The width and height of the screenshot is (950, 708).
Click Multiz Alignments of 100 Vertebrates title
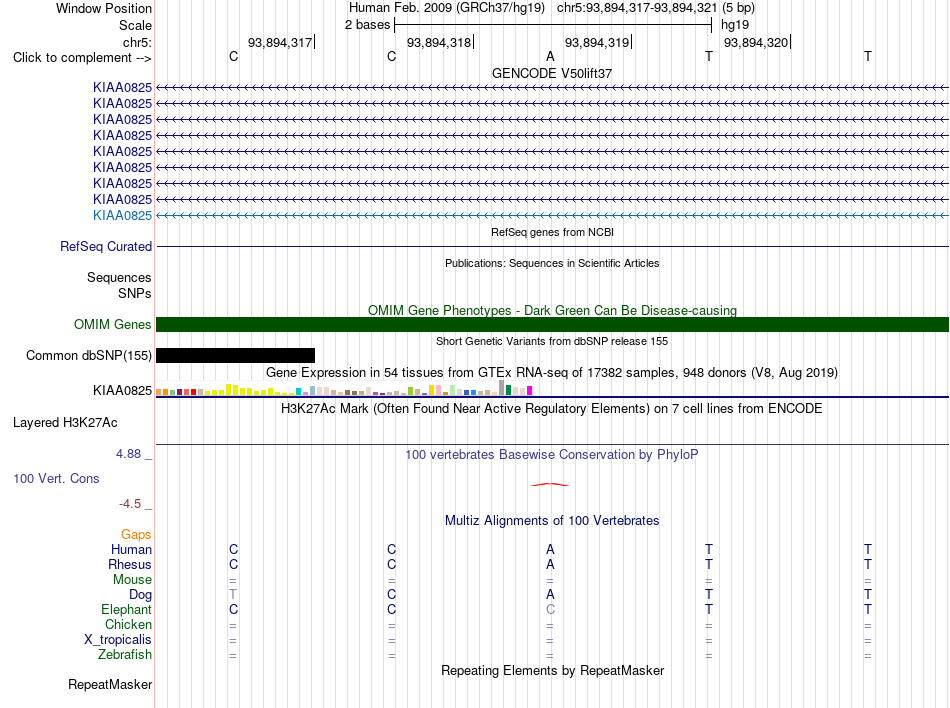click(x=552, y=520)
